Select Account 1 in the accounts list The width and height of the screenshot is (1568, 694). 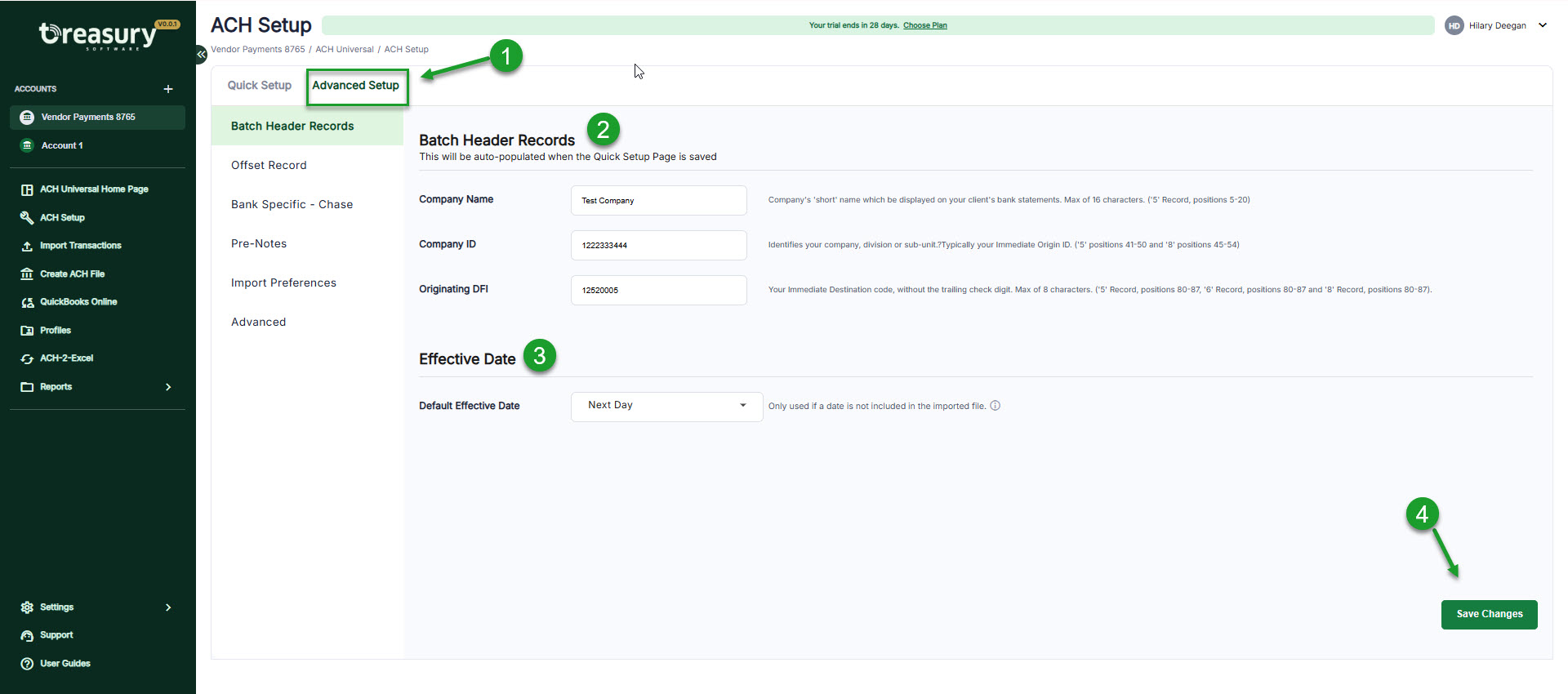[x=97, y=145]
